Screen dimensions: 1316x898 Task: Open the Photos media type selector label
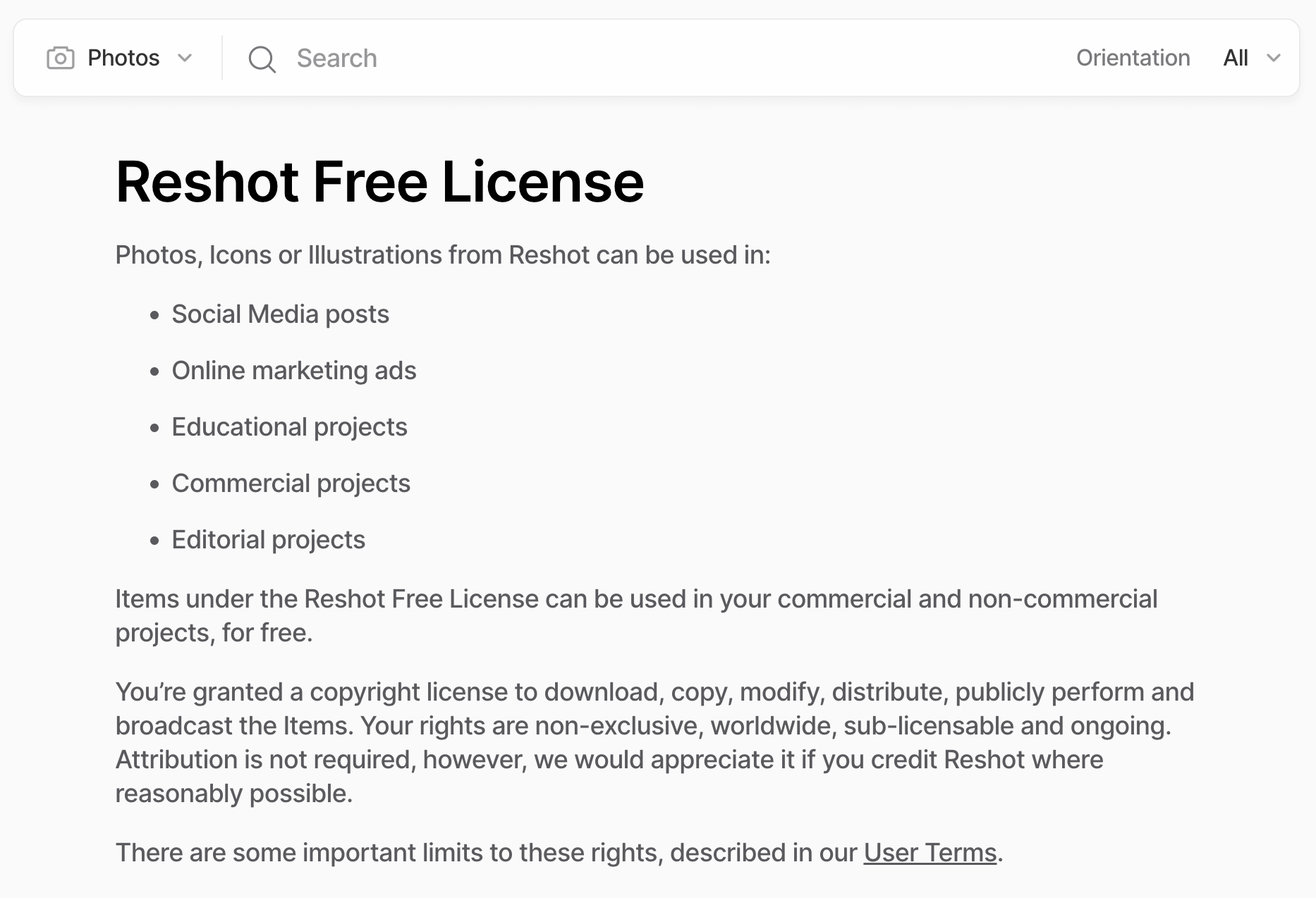(x=123, y=58)
